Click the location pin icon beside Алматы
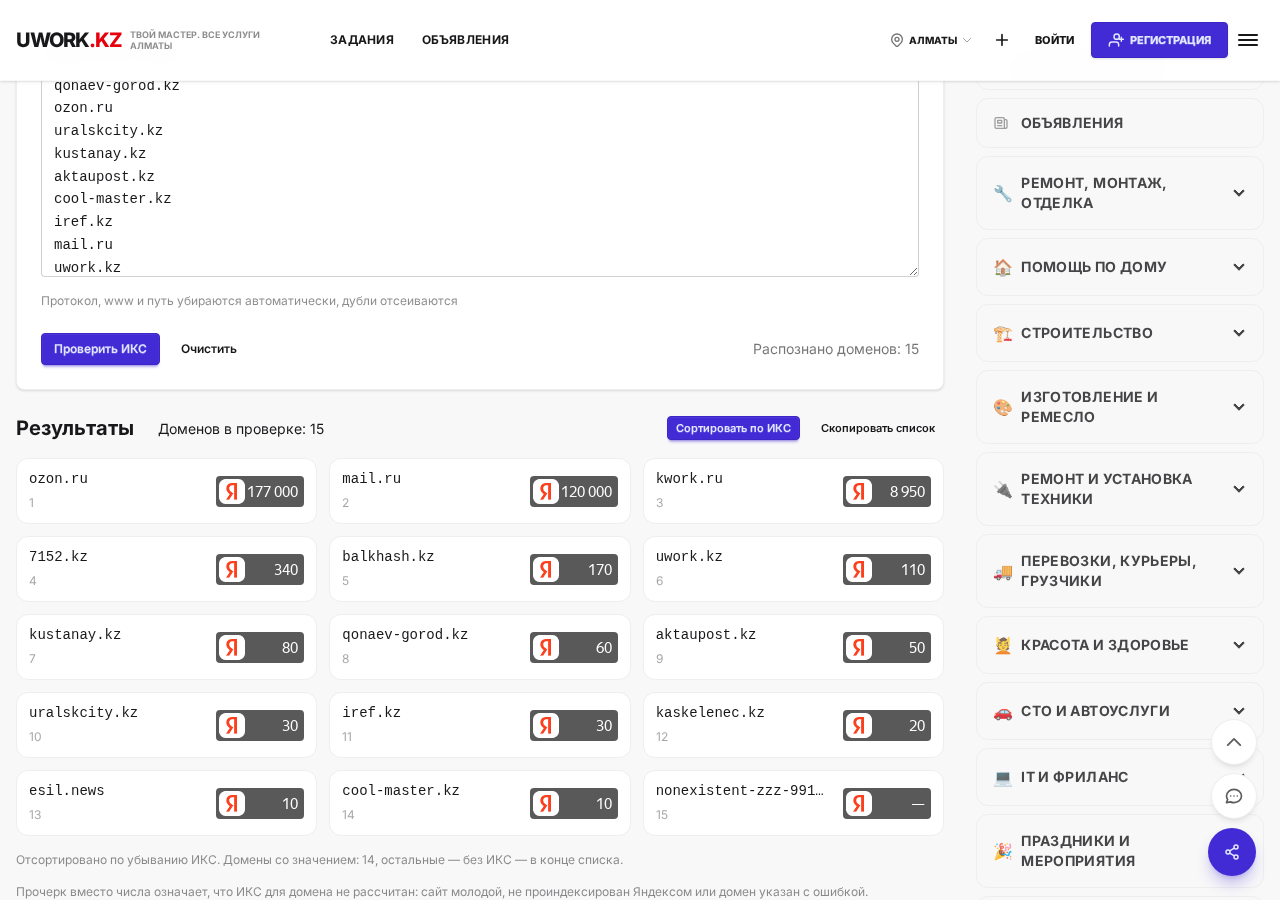The image size is (1280, 900). pyautogui.click(x=897, y=40)
